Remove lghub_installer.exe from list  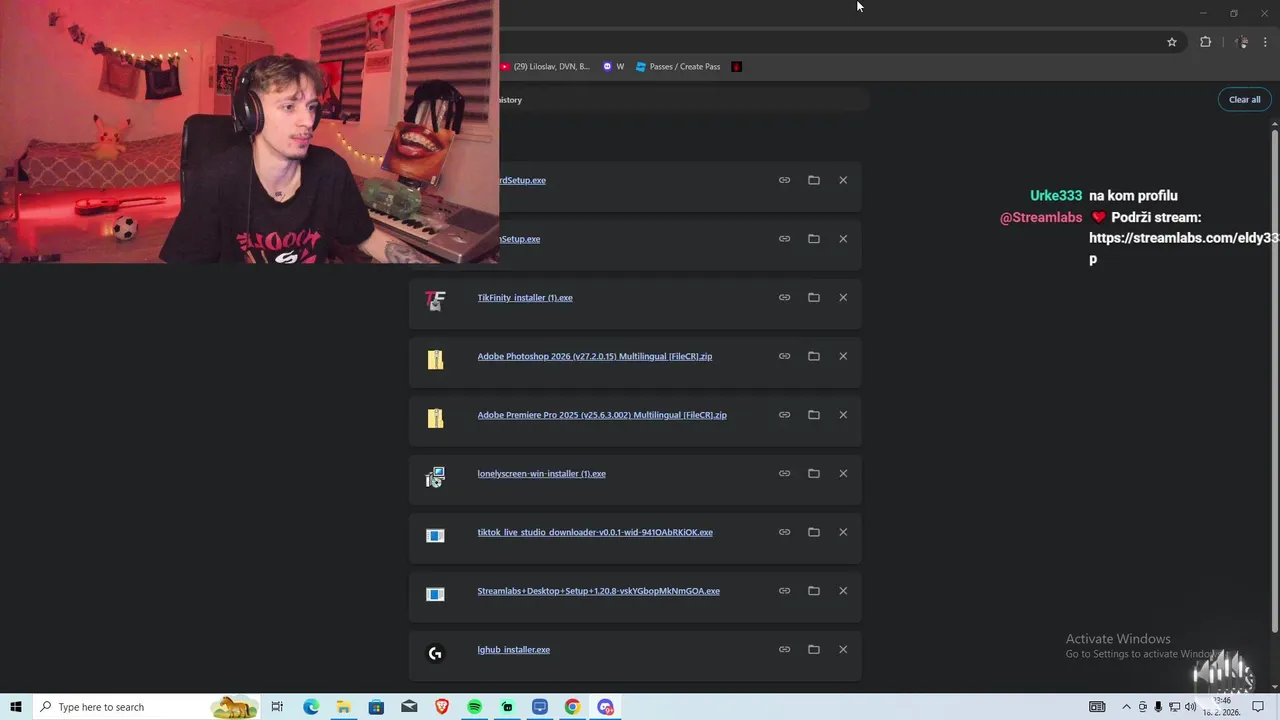click(843, 649)
